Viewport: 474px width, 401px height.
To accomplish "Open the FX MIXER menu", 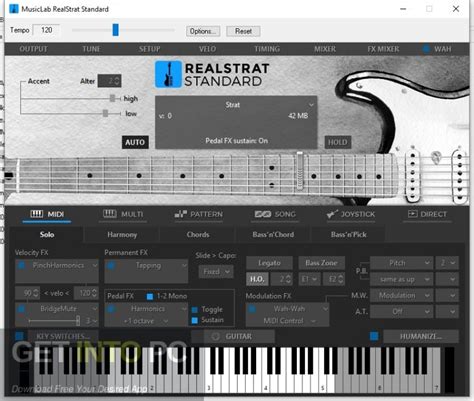I will click(383, 49).
